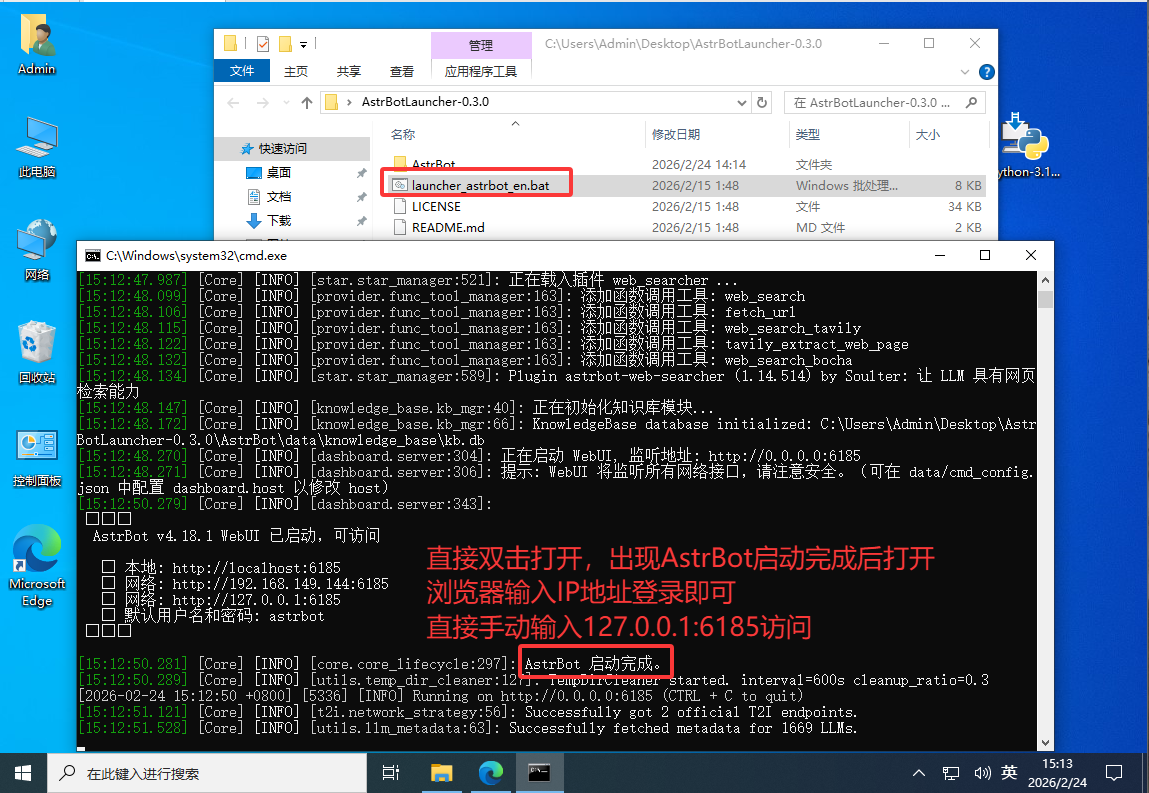The height and width of the screenshot is (793, 1149).
Task: Open 桌面 in the quick access list
Action: (x=279, y=172)
